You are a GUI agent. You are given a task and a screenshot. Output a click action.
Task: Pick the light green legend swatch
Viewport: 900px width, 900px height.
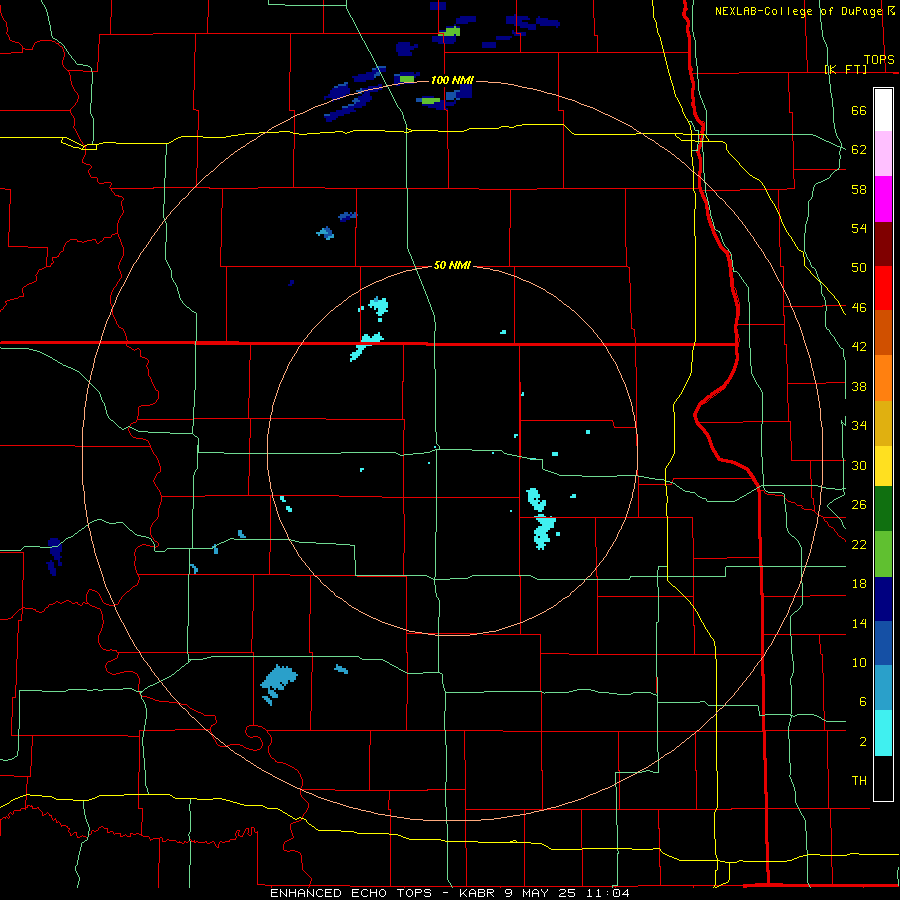883,554
